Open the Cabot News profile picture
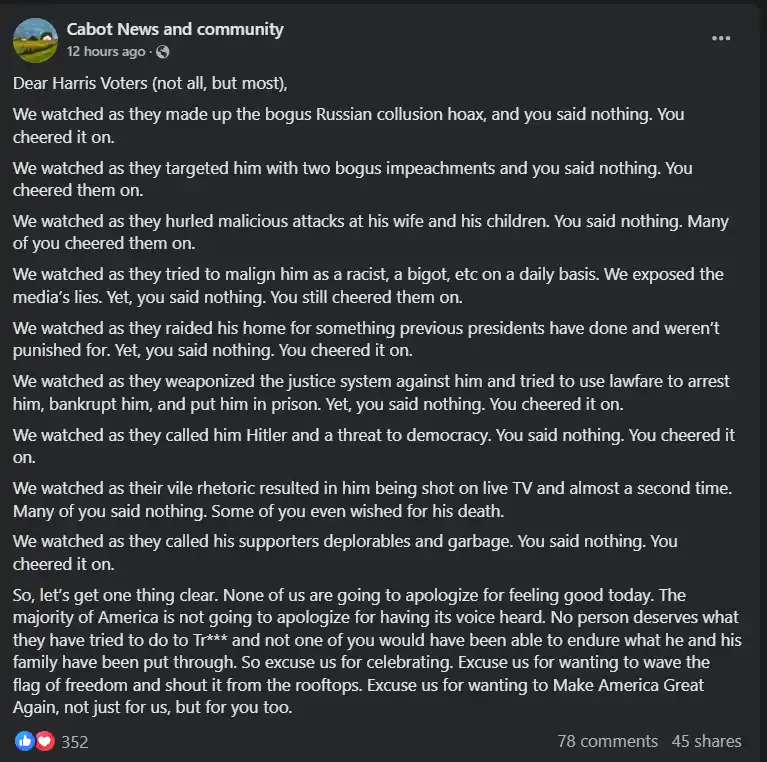The height and width of the screenshot is (762, 767). (x=35, y=40)
